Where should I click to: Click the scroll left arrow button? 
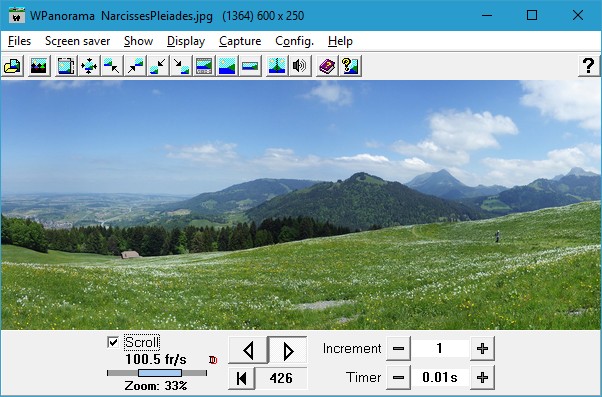248,350
